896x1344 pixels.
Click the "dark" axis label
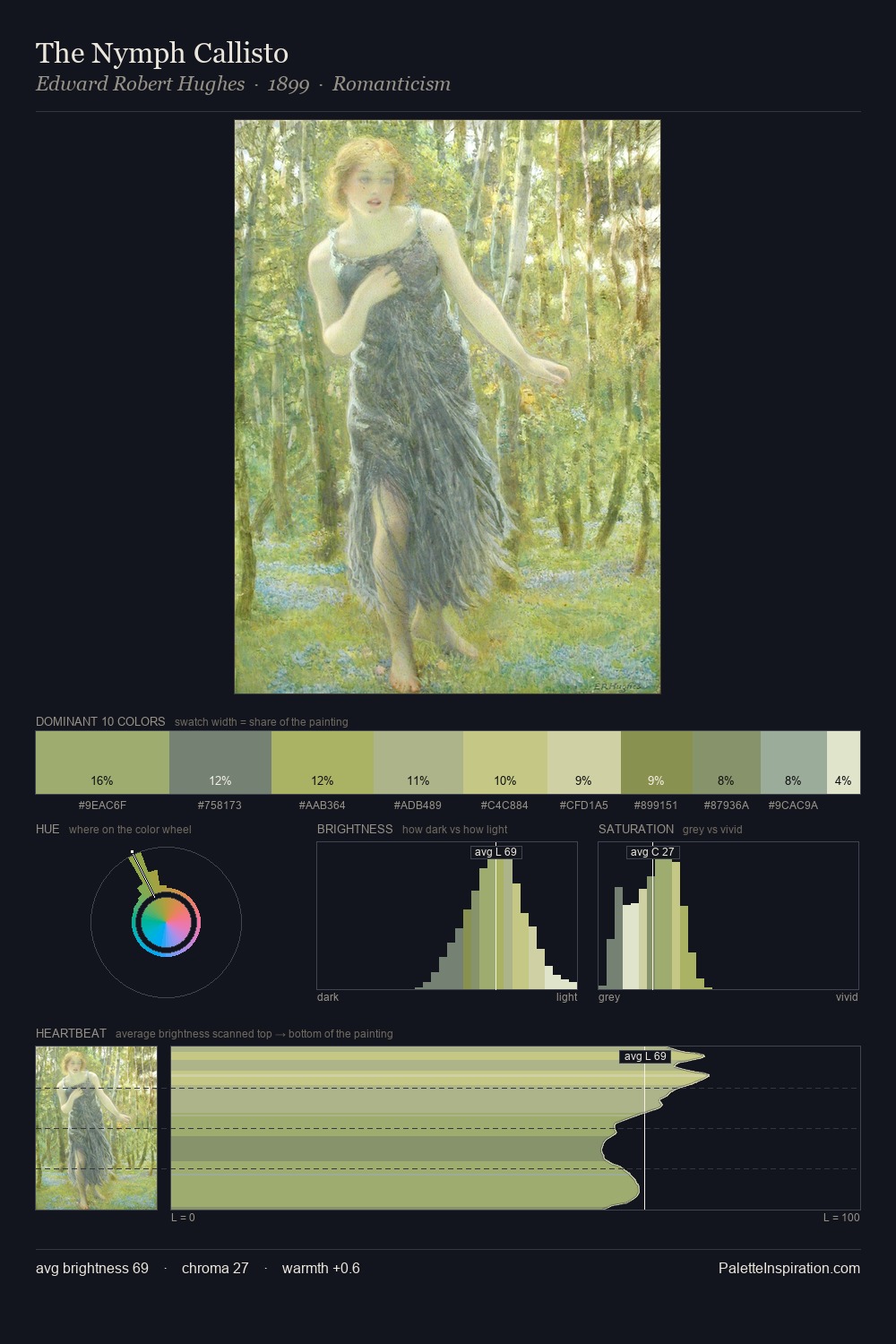point(328,997)
